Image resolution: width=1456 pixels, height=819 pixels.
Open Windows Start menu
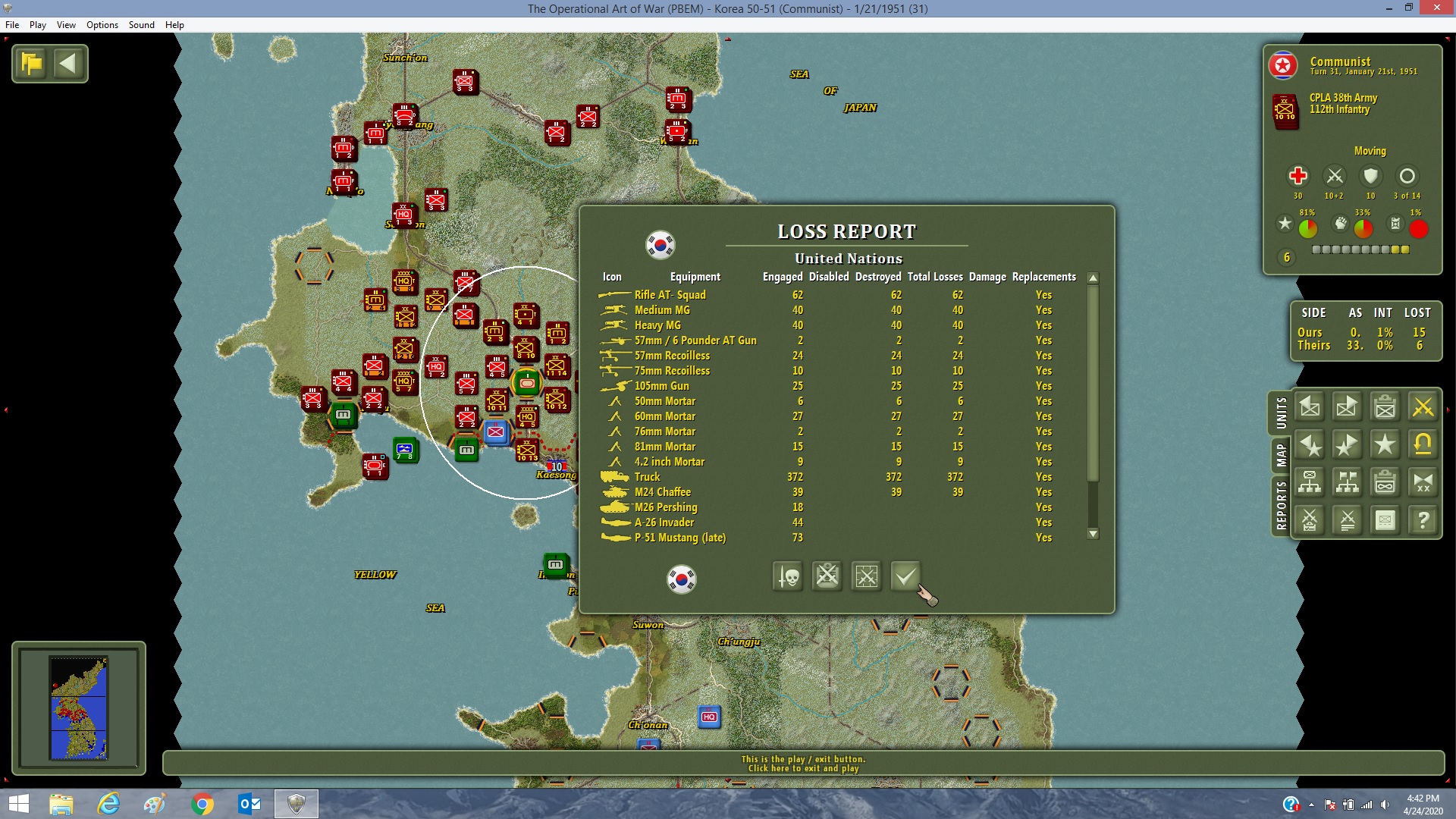click(x=18, y=804)
